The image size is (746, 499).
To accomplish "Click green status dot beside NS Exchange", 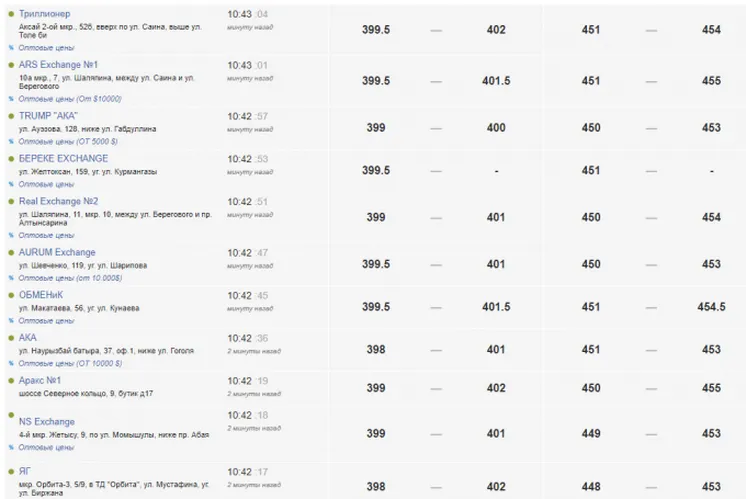I will tap(11, 423).
